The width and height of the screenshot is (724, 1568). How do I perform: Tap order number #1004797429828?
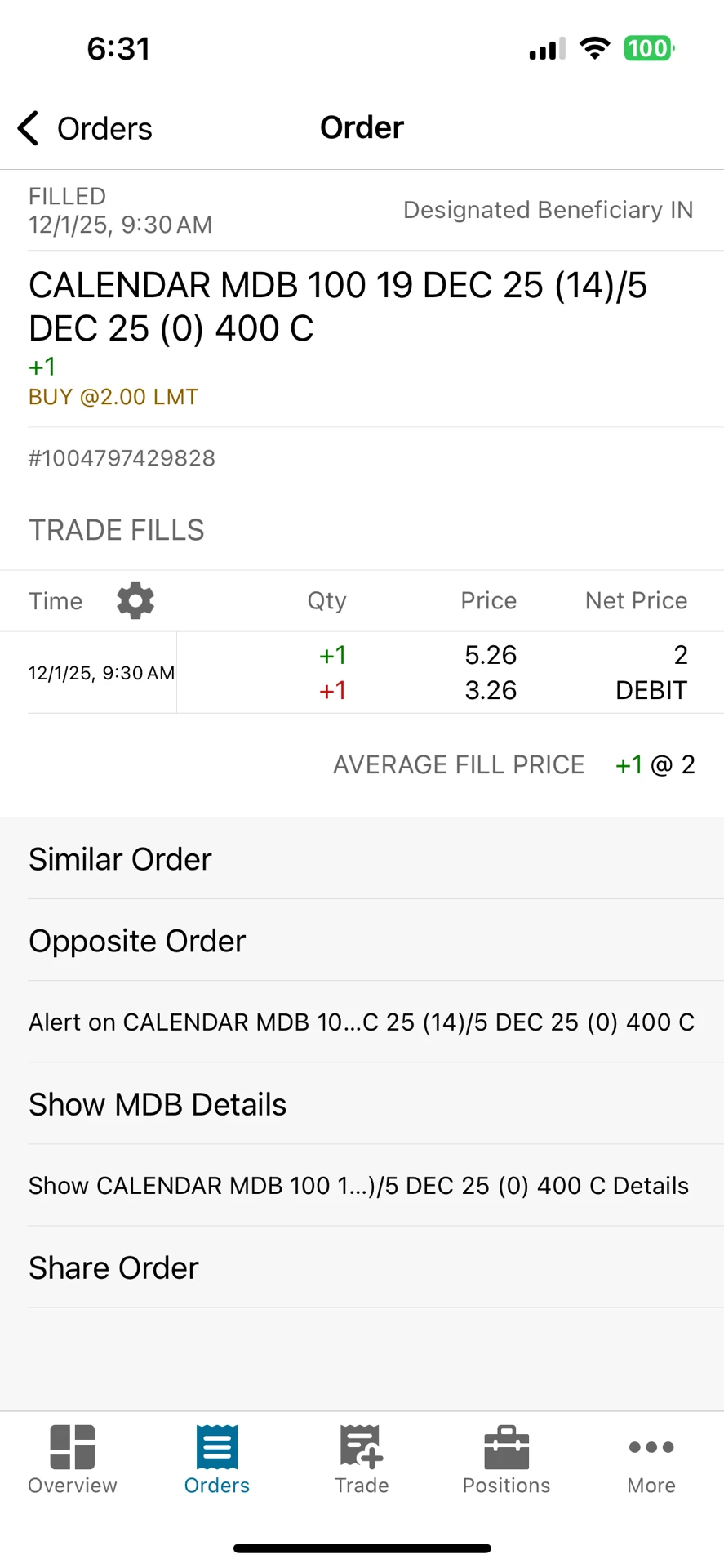122,458
